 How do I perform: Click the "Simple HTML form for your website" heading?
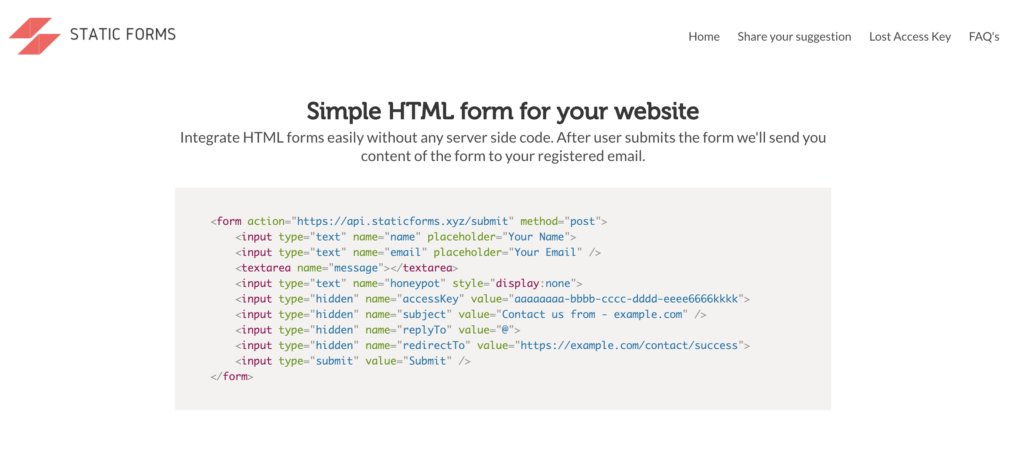502,110
